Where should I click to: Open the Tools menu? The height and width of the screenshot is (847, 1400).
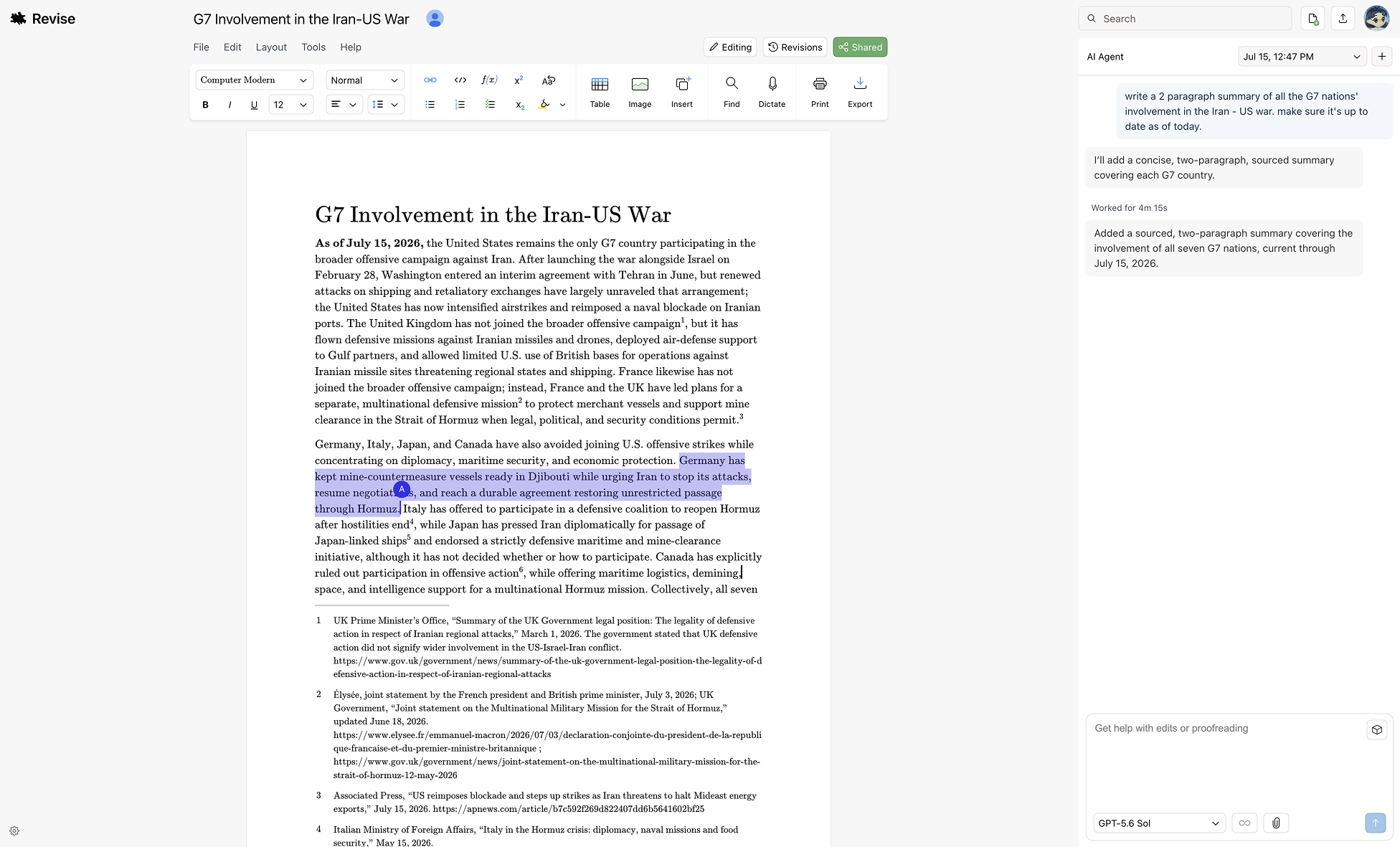[x=313, y=47]
